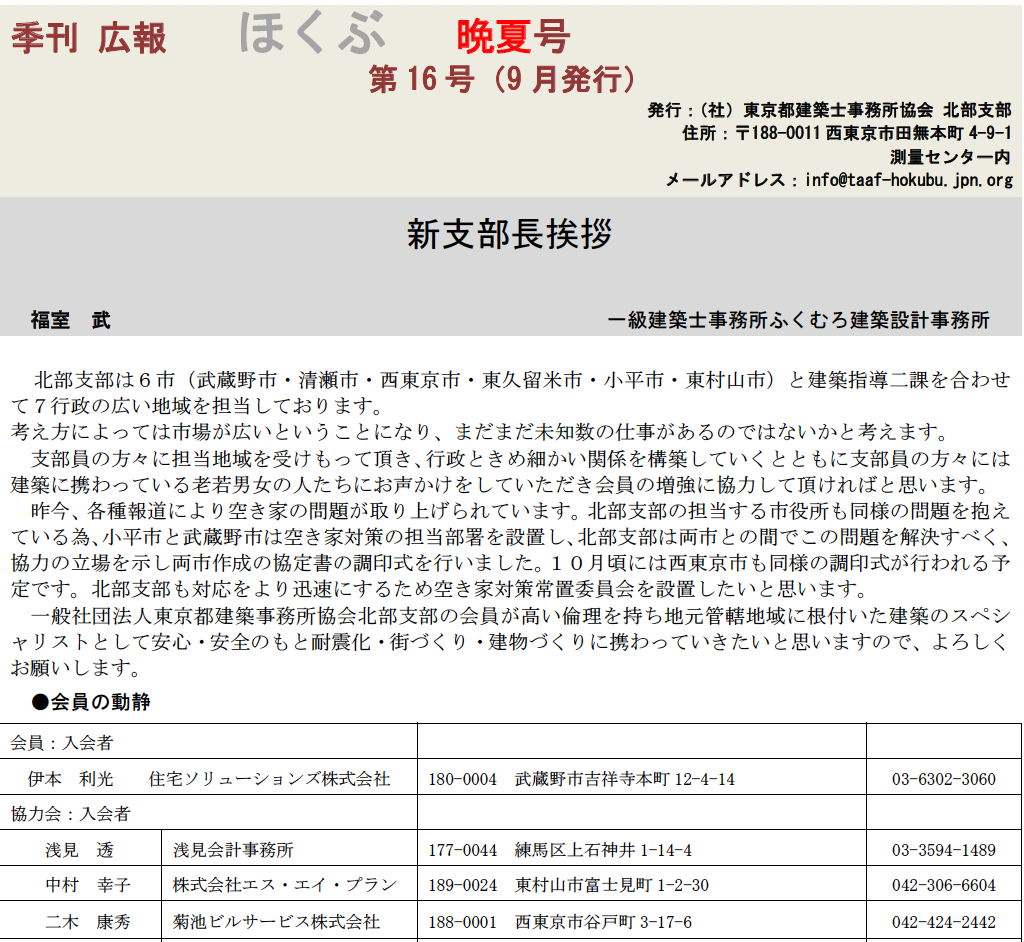Click the phone number 03-3594-1489
The image size is (1024, 942).
coord(943,850)
